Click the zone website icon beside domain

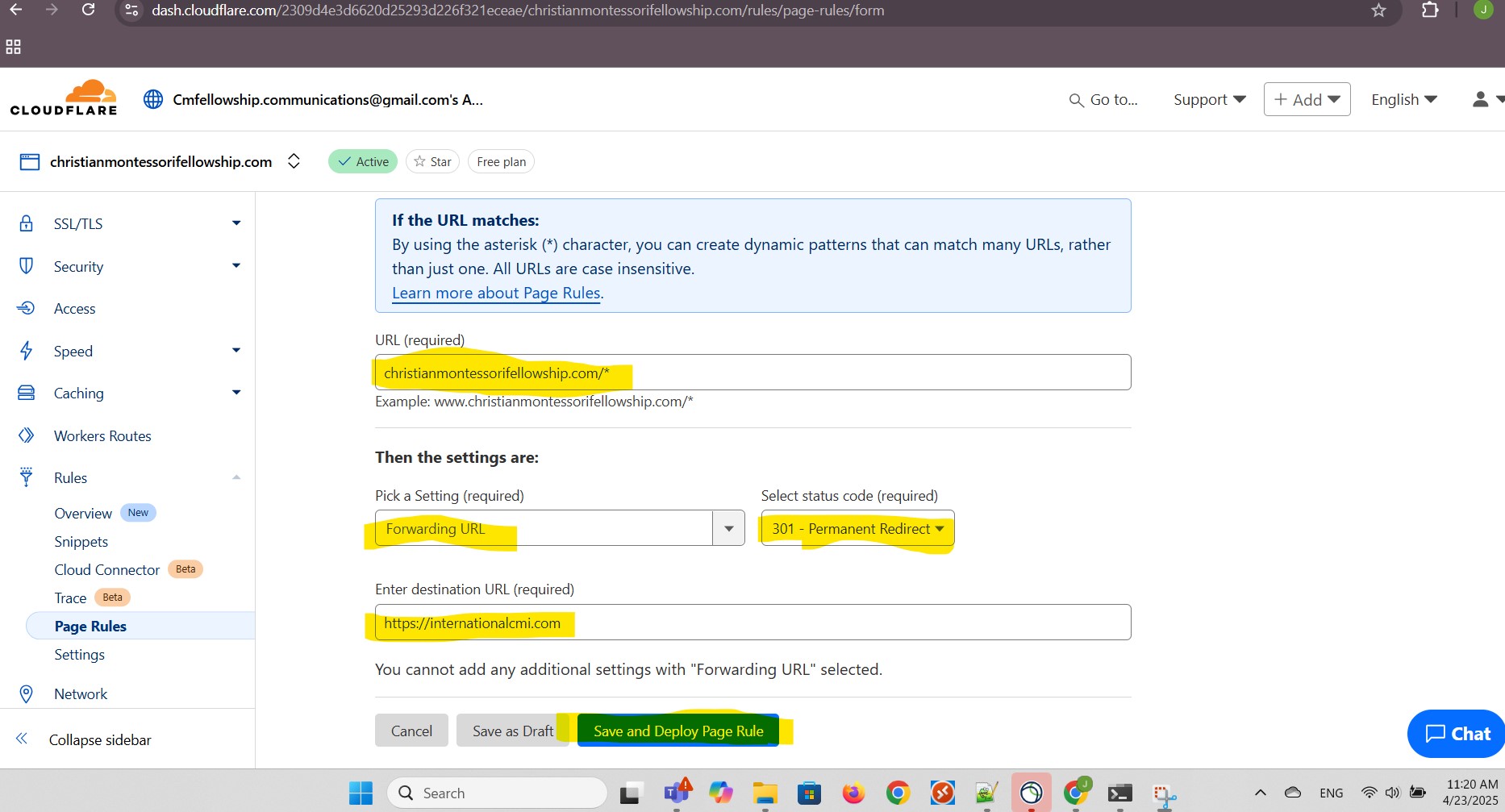(30, 162)
